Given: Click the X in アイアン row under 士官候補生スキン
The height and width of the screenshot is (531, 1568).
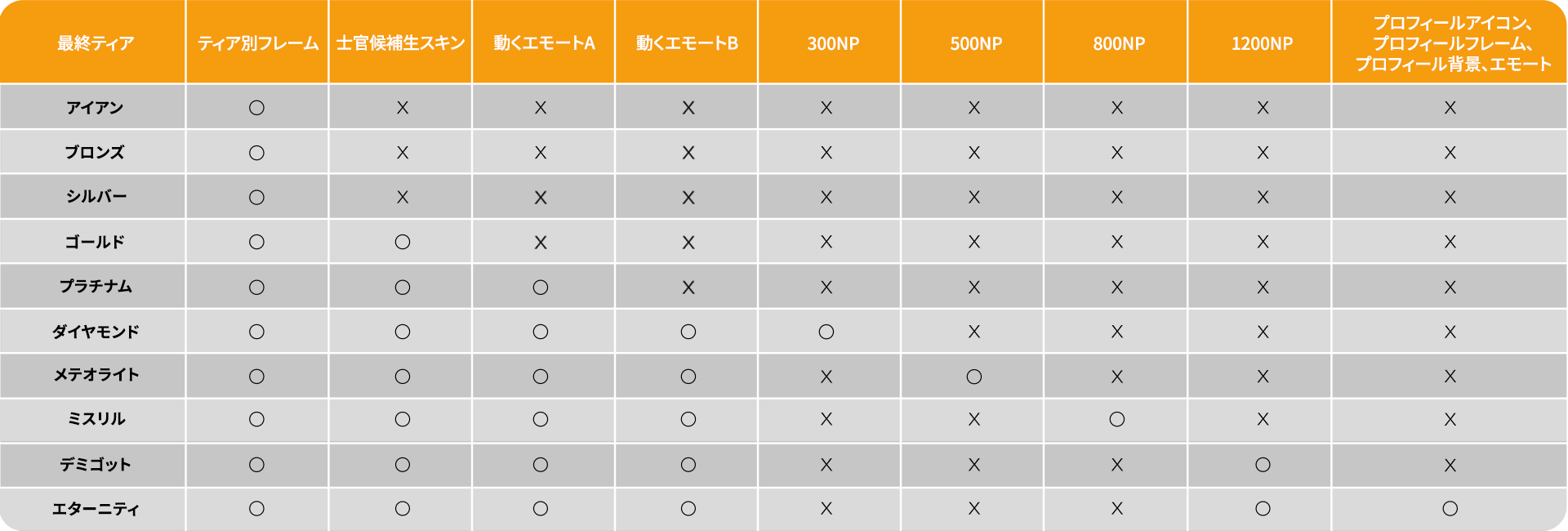Looking at the screenshot, I should tap(402, 108).
